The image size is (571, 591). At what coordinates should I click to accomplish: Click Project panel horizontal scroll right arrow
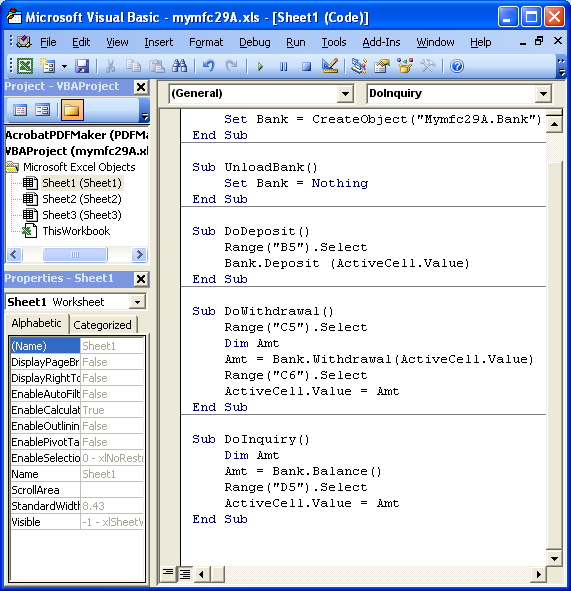pyautogui.click(x=139, y=254)
